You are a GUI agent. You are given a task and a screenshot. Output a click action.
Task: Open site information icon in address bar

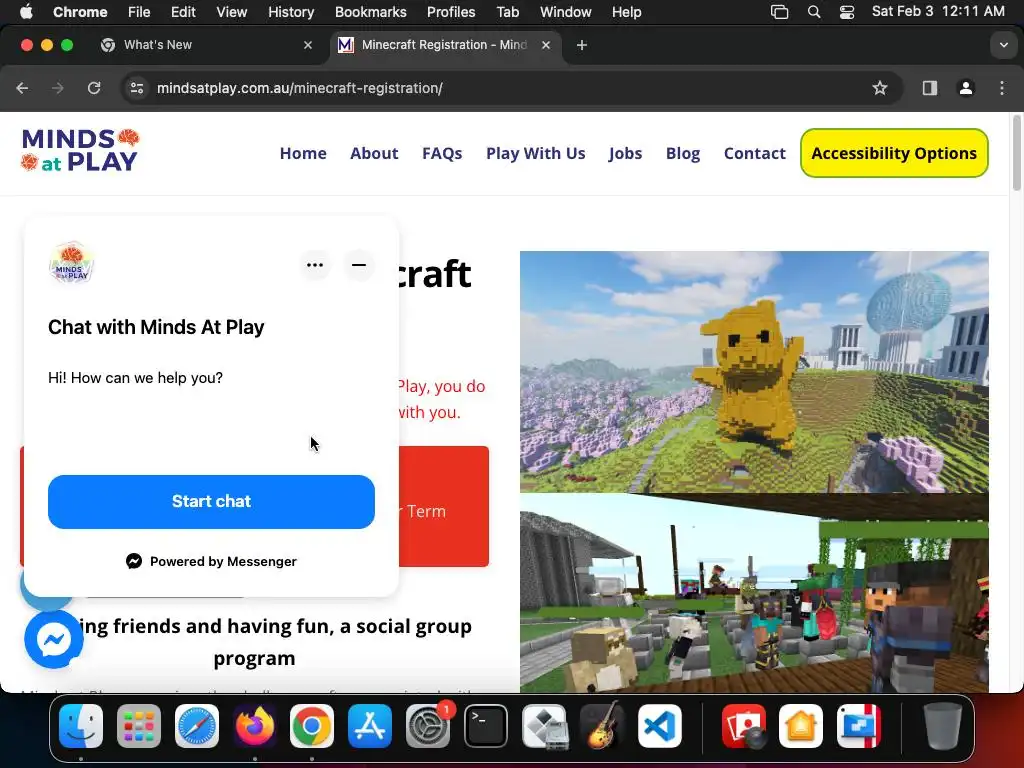[136, 88]
